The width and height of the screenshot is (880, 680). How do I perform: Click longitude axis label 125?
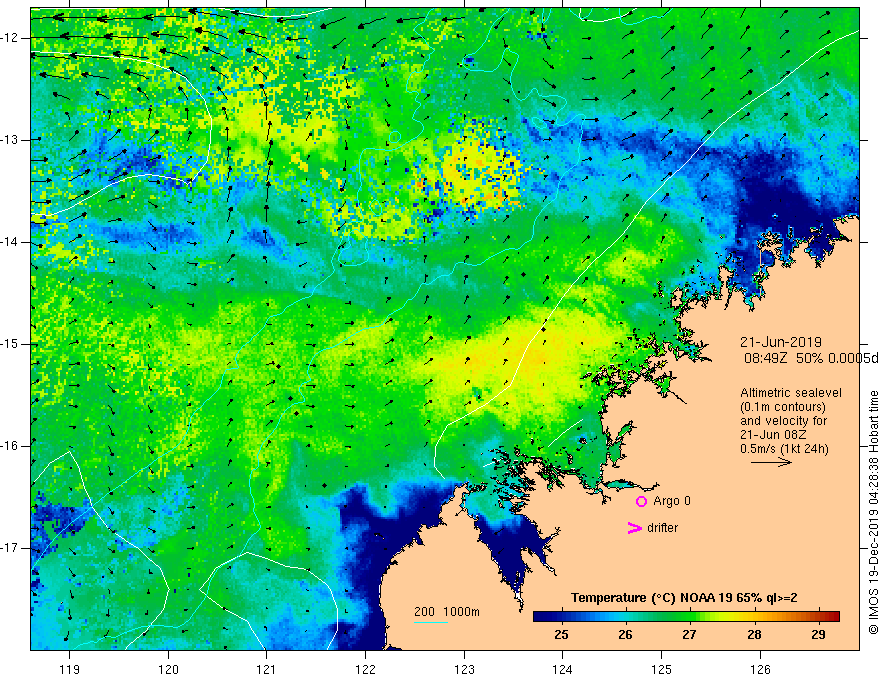[661, 669]
